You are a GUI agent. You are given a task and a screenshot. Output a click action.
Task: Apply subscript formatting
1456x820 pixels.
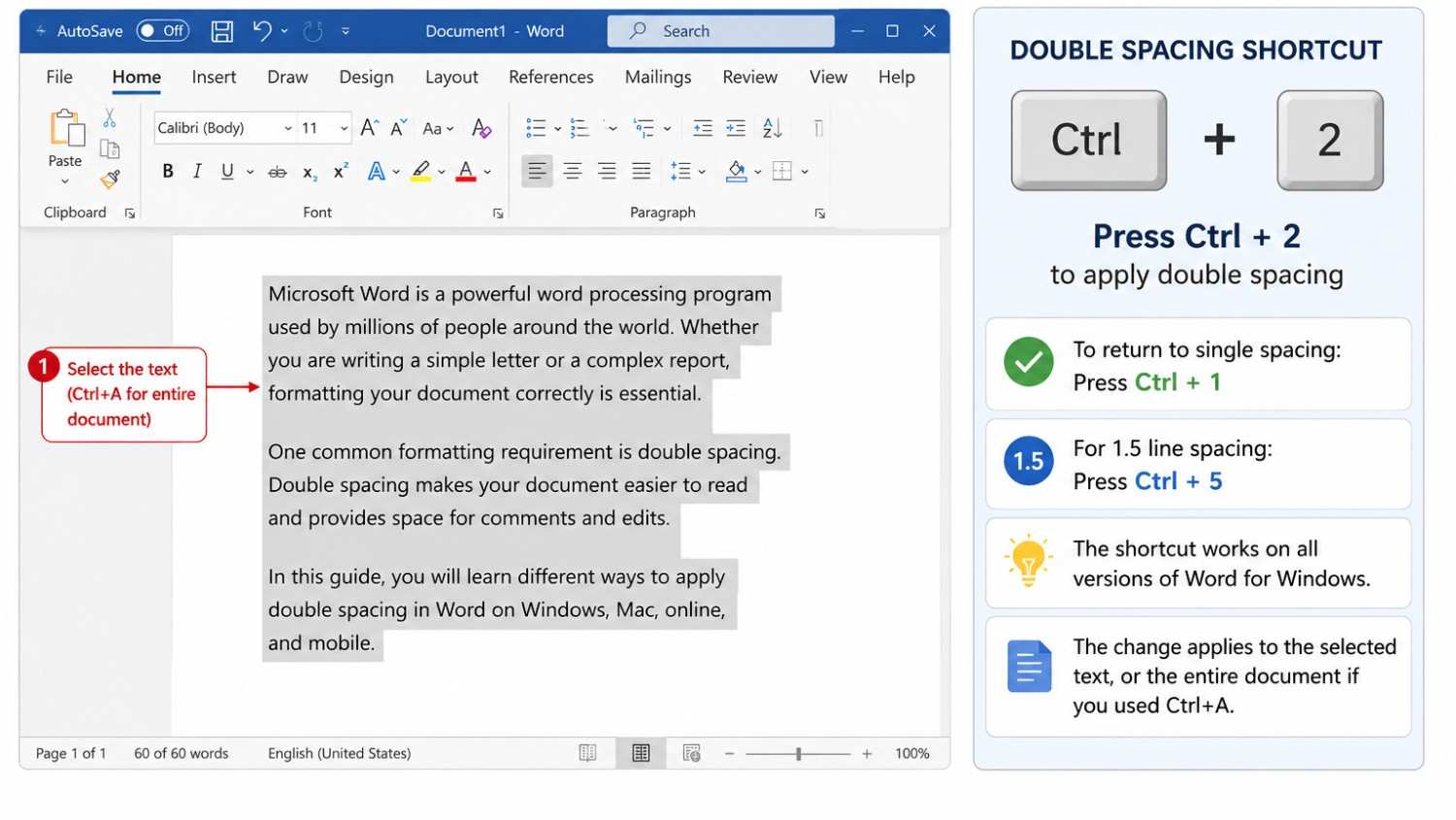(310, 173)
